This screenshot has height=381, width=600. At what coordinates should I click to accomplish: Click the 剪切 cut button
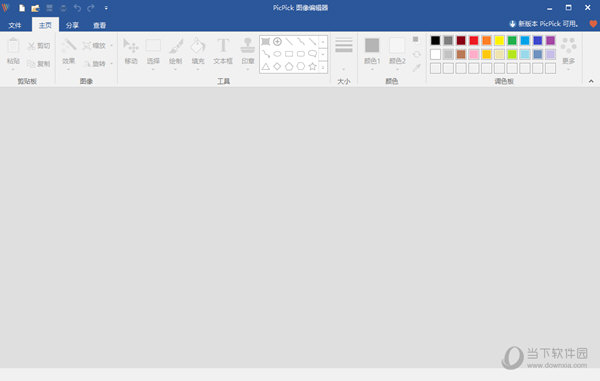click(x=39, y=46)
